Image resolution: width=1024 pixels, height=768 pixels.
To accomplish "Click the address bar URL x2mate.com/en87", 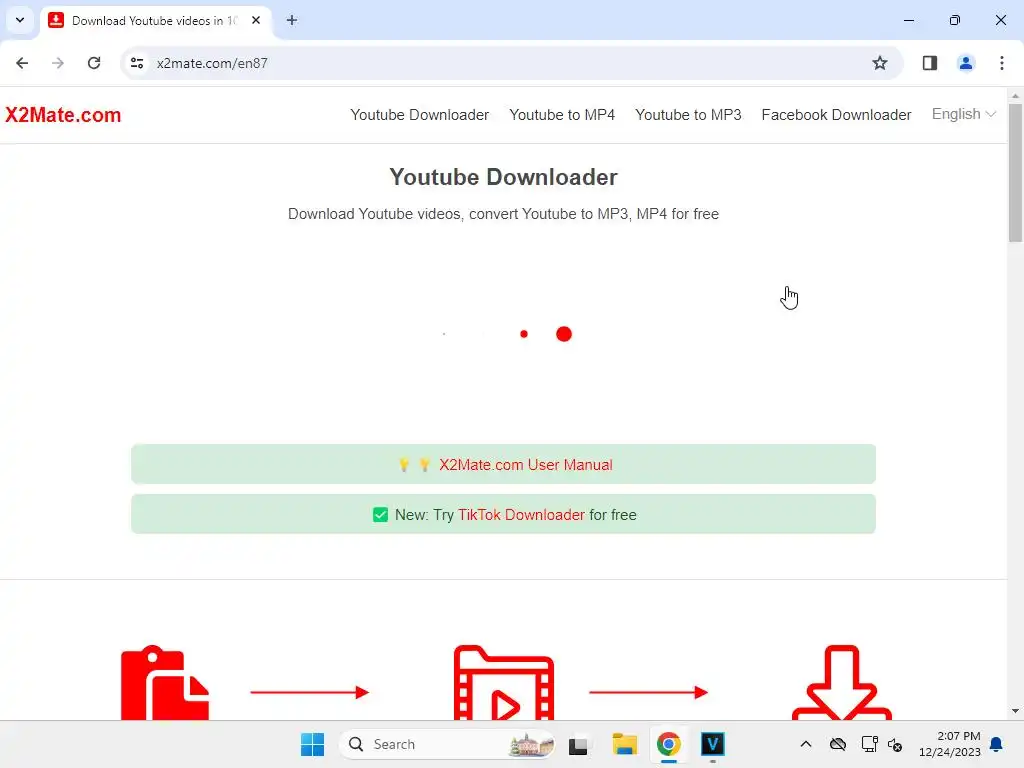I will point(212,63).
